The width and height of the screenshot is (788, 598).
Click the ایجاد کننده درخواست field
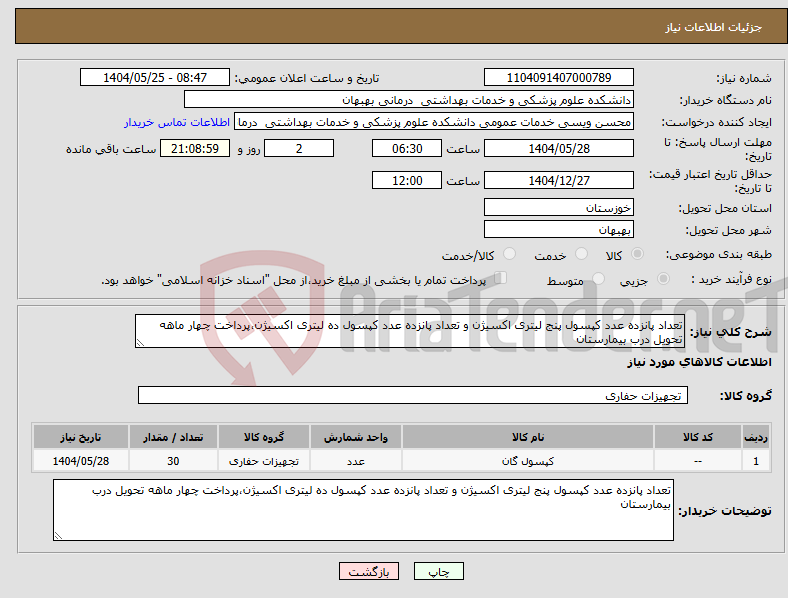(x=434, y=122)
